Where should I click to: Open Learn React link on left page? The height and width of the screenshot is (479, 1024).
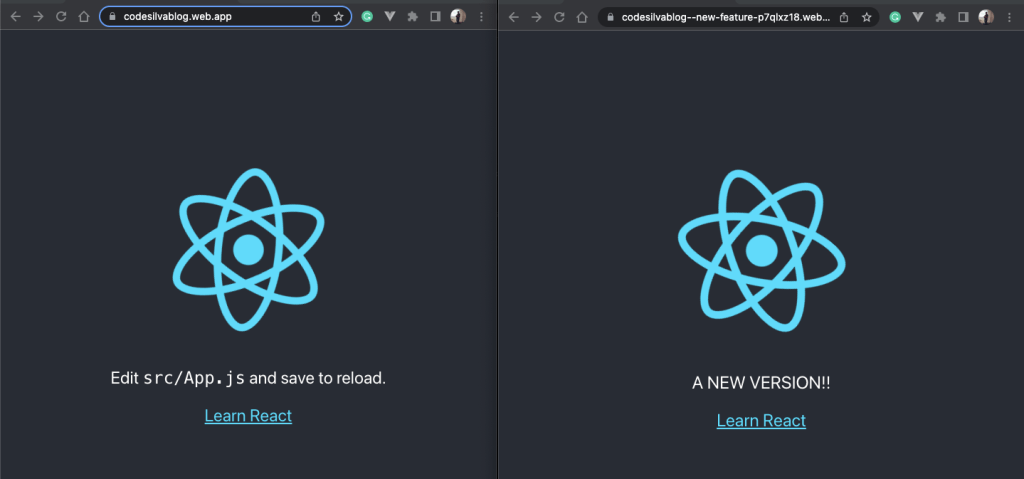click(x=248, y=416)
